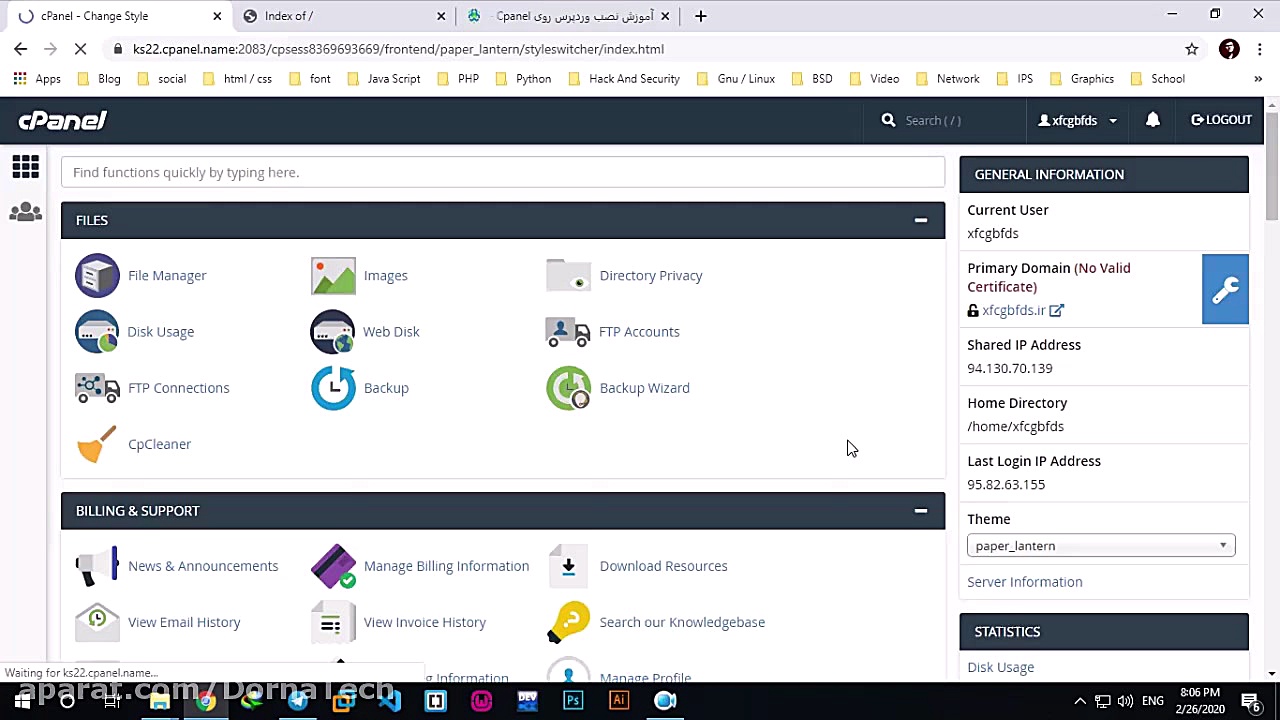Open the FTP Accounts truck icon
This screenshot has height=720, width=1280.
click(x=569, y=332)
